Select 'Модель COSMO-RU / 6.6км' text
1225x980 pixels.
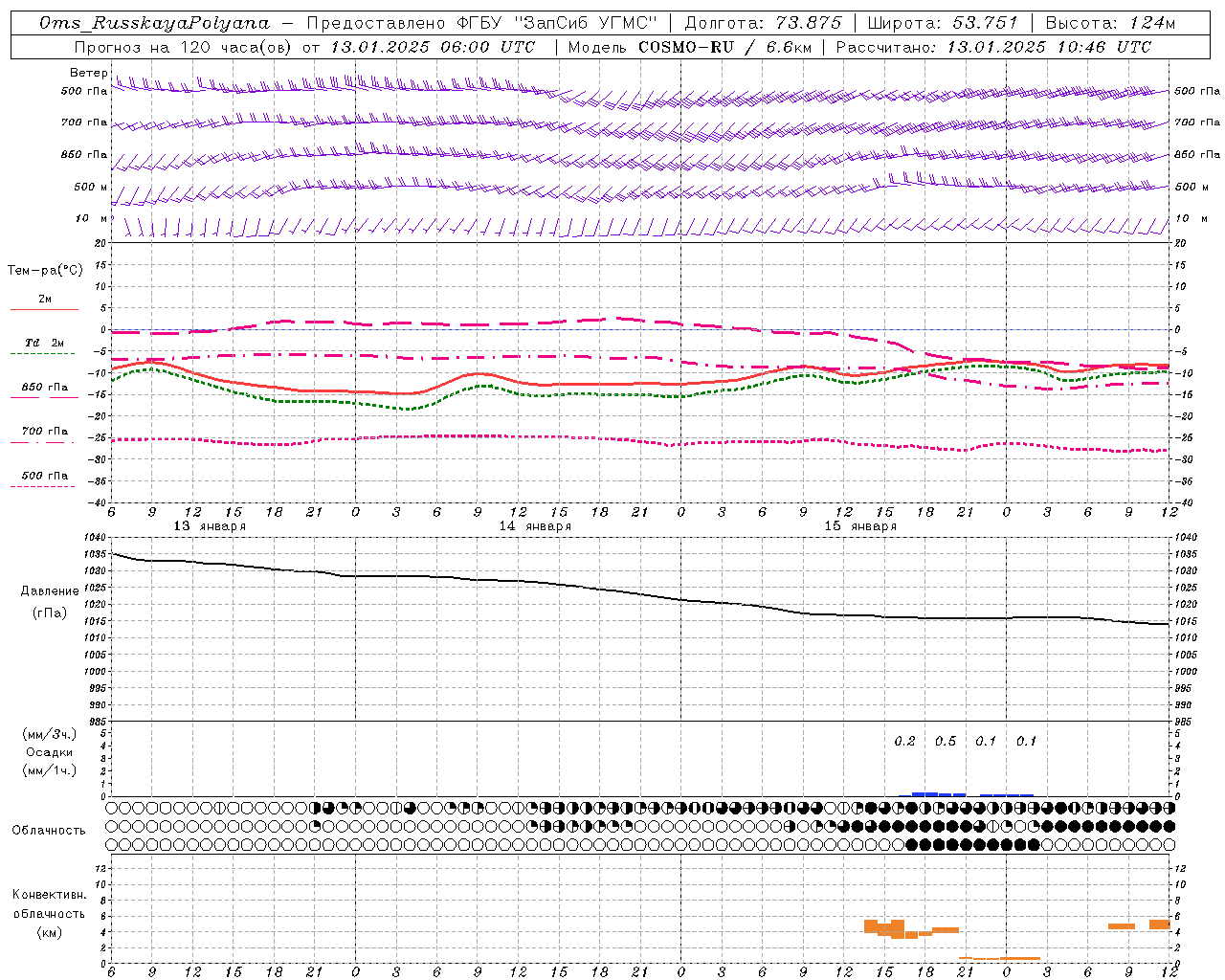689,47
